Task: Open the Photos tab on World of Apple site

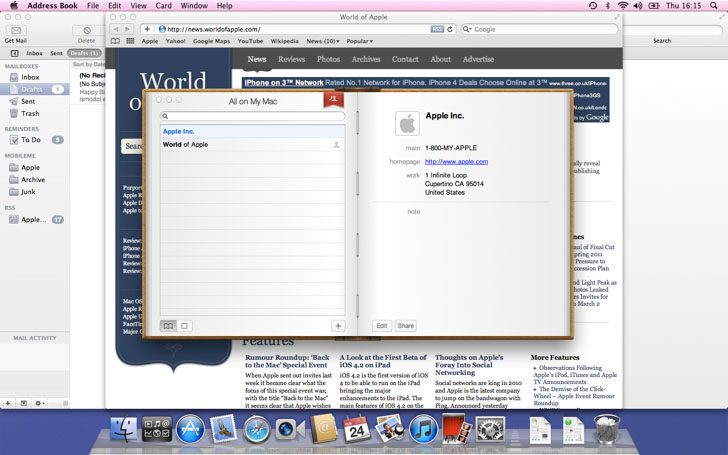Action: tap(328, 59)
